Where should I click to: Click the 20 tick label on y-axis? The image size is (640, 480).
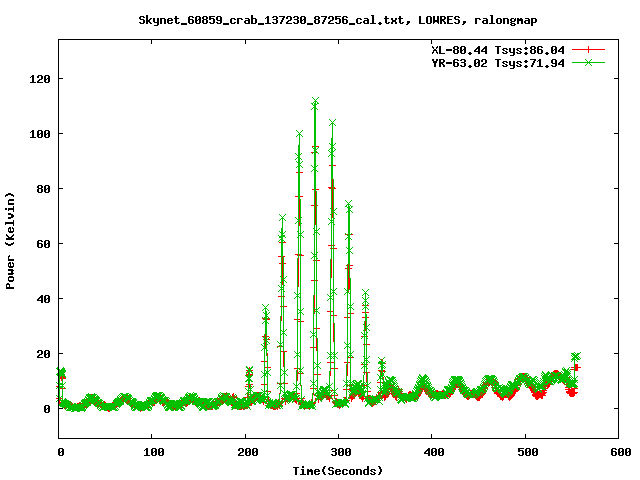point(43,354)
